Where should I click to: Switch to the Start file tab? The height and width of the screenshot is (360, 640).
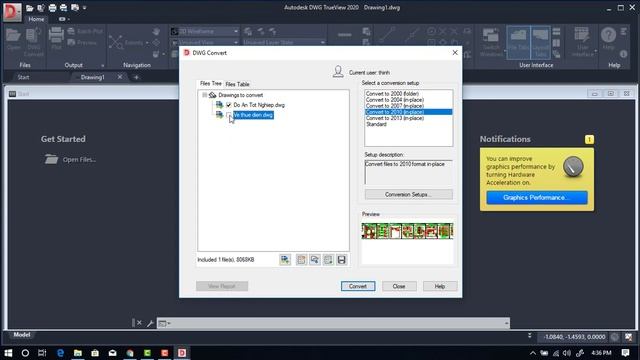click(23, 77)
